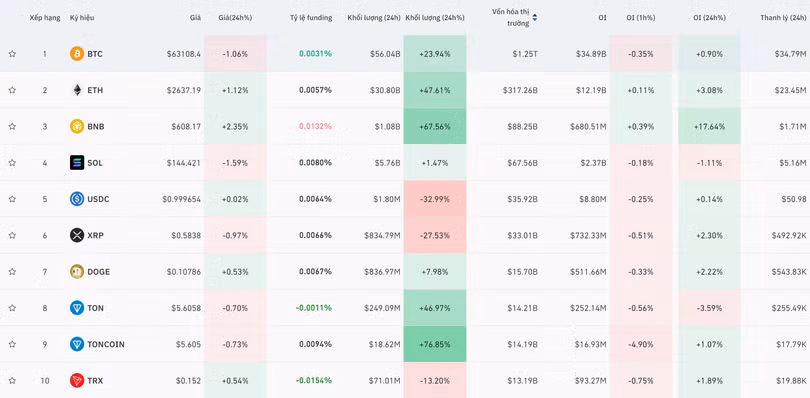Click the TON coin logo
810x398 pixels.
click(77, 308)
